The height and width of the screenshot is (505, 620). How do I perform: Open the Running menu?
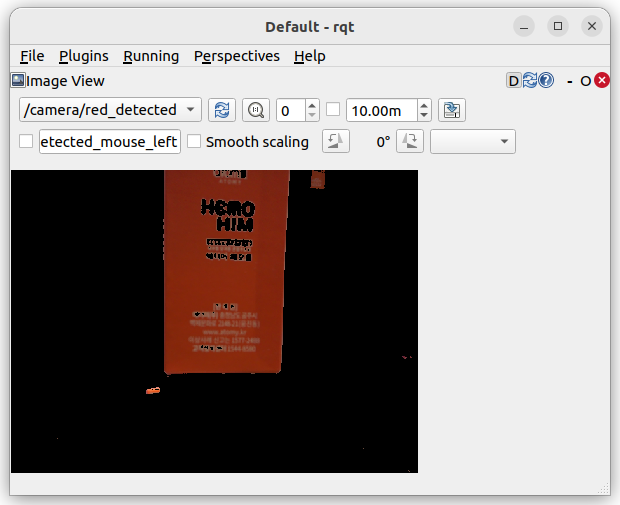tap(151, 56)
